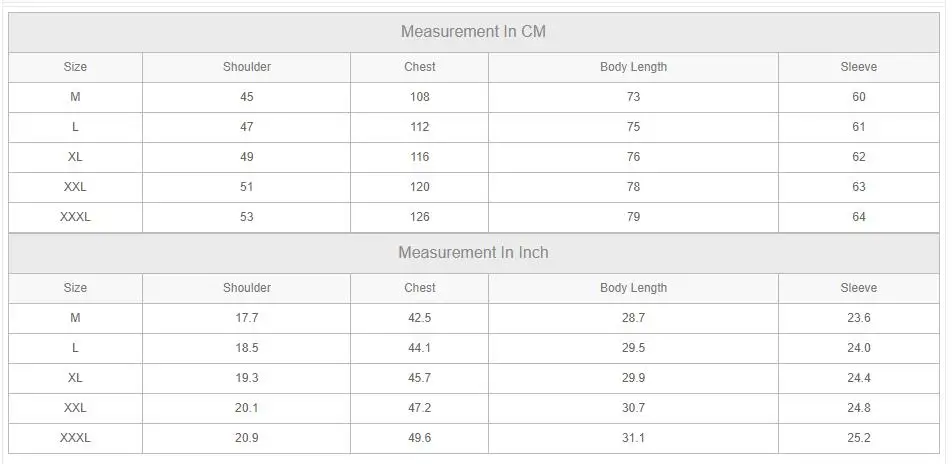
Task: Select the body length value 29.9 cell
Action: (633, 378)
